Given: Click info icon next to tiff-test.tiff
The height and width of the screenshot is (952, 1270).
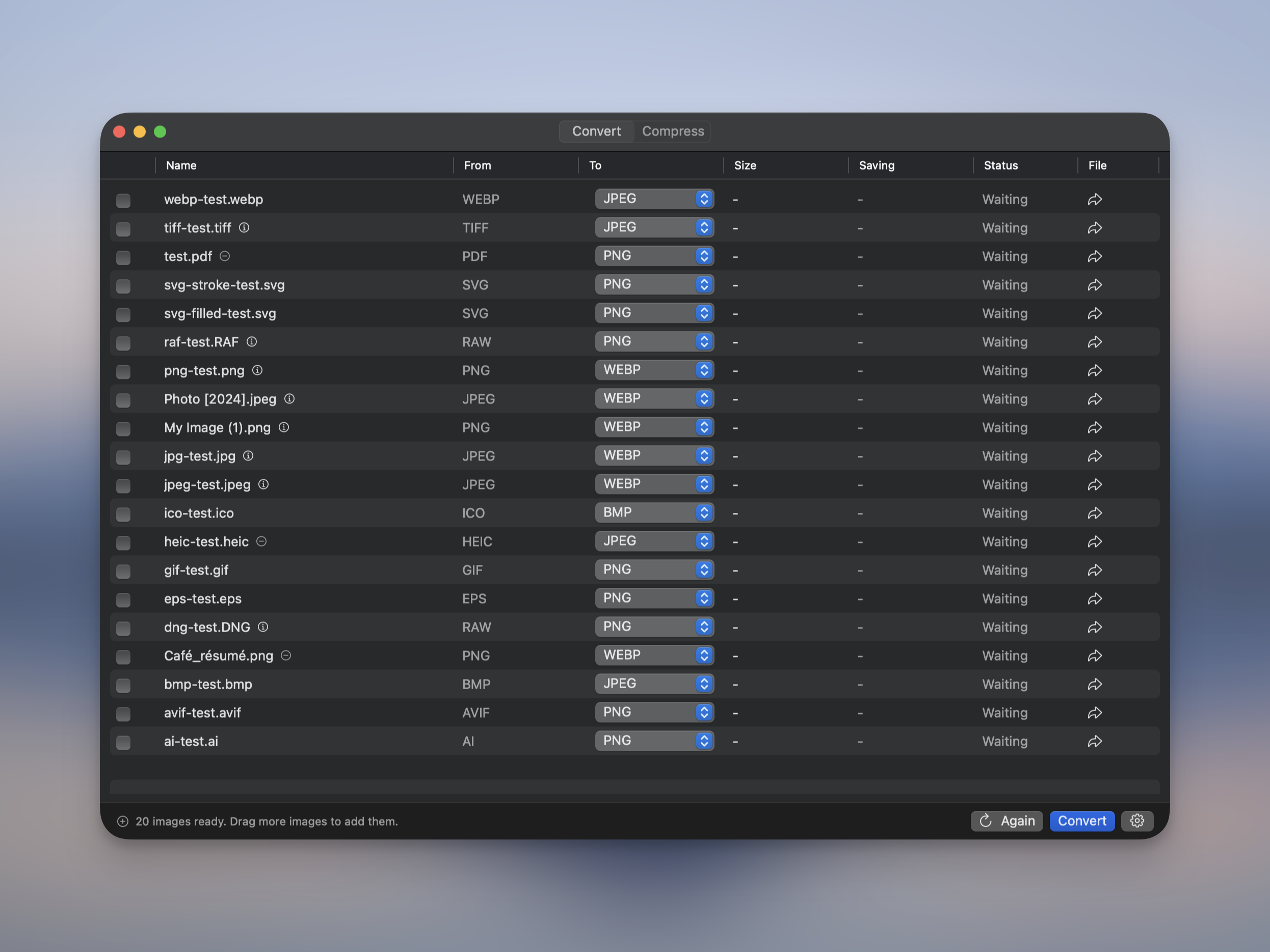Looking at the screenshot, I should [244, 228].
